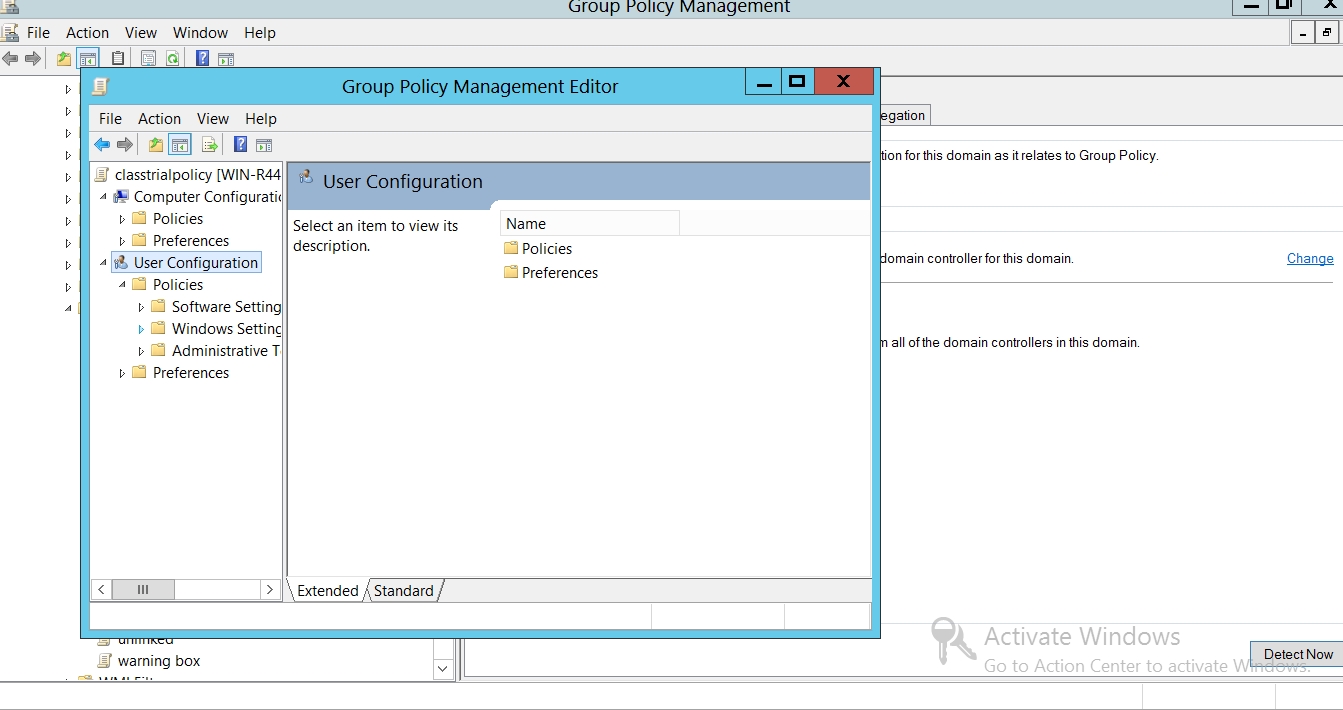Viewport: 1343px width, 710px height.
Task: Click scroll-down arrow in the Group Policy Management tree
Action: [443, 667]
